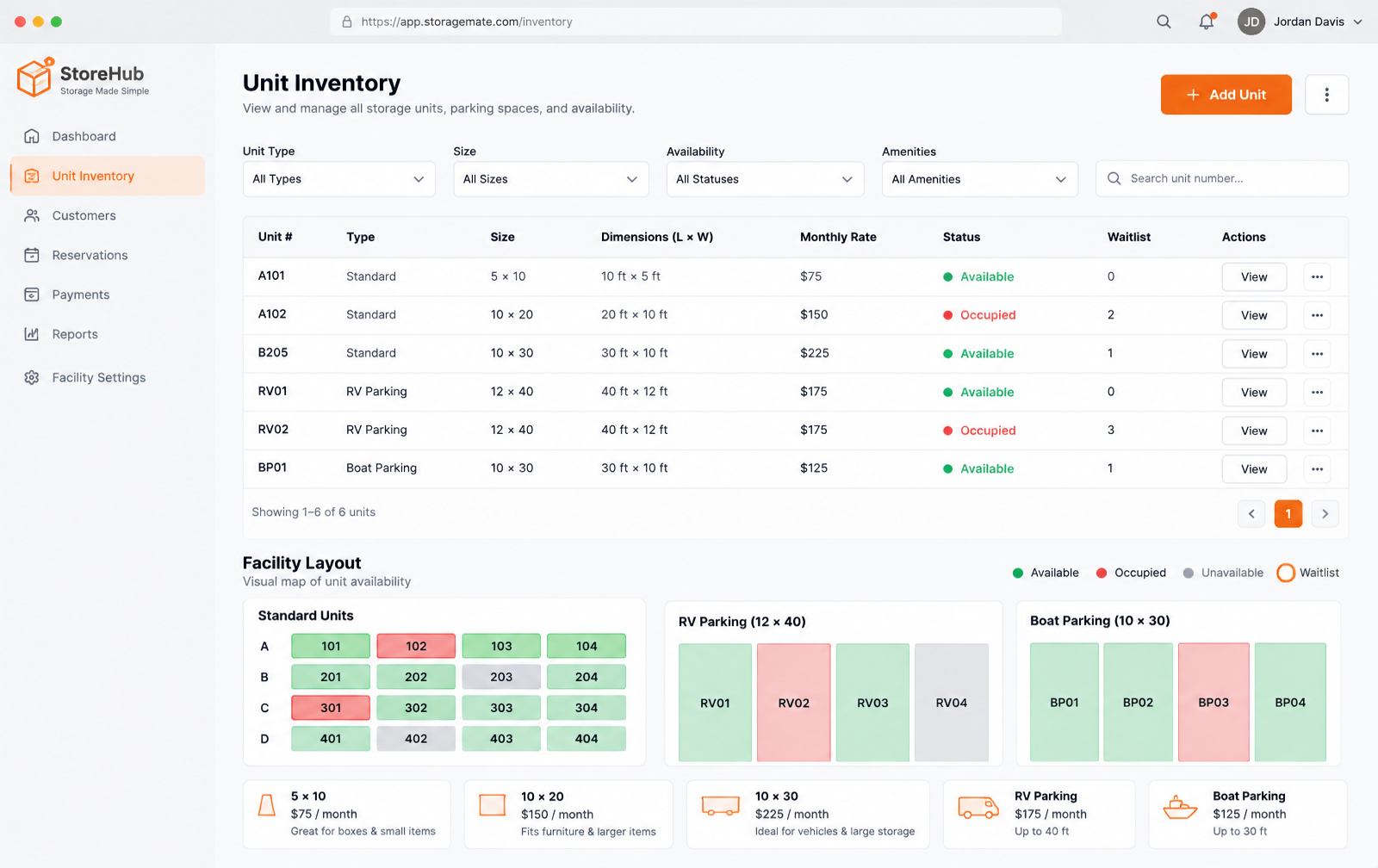The image size is (1378, 868).
Task: Open the notifications bell
Action: point(1207,22)
